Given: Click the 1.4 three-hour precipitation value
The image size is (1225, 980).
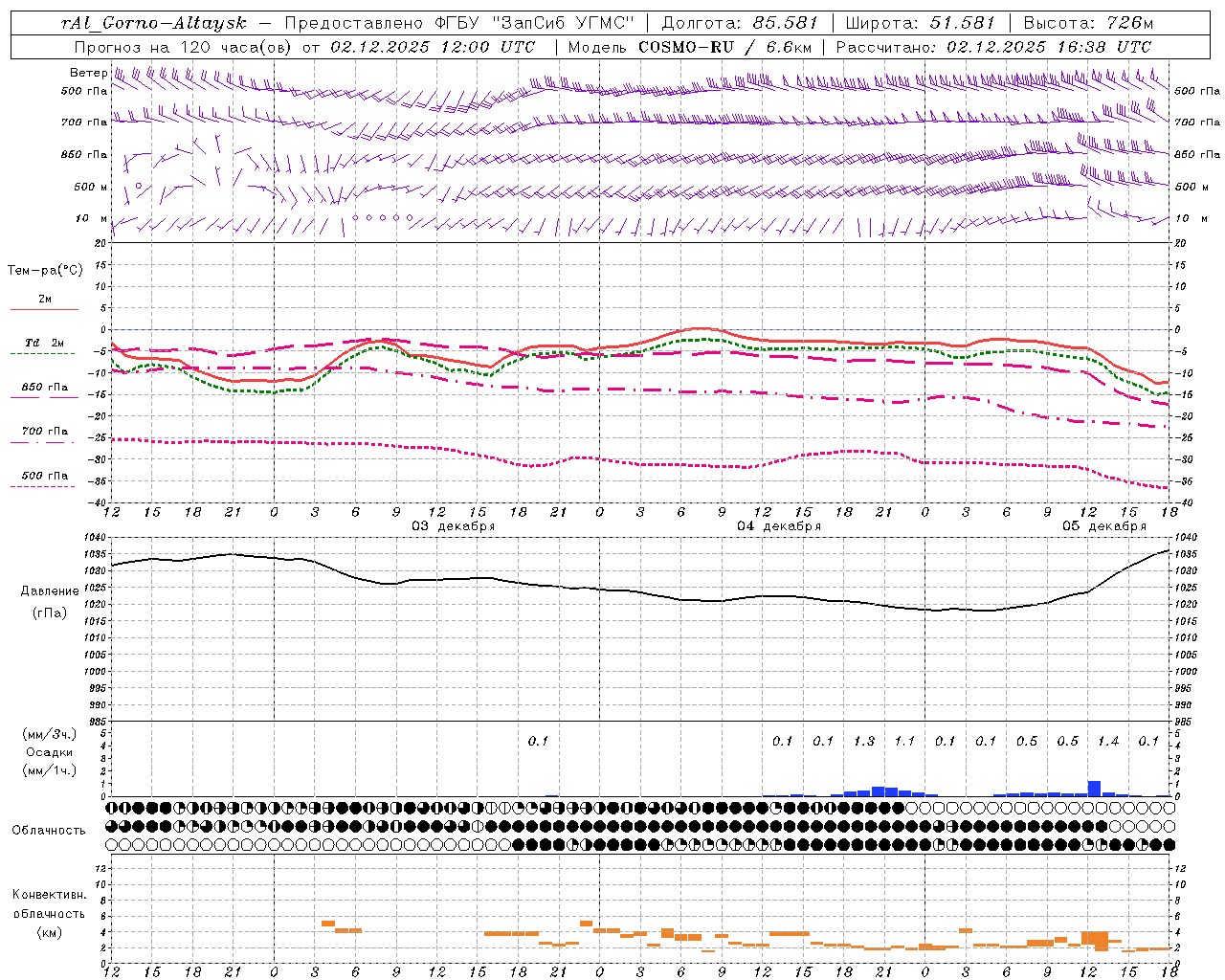Looking at the screenshot, I should [x=1108, y=741].
